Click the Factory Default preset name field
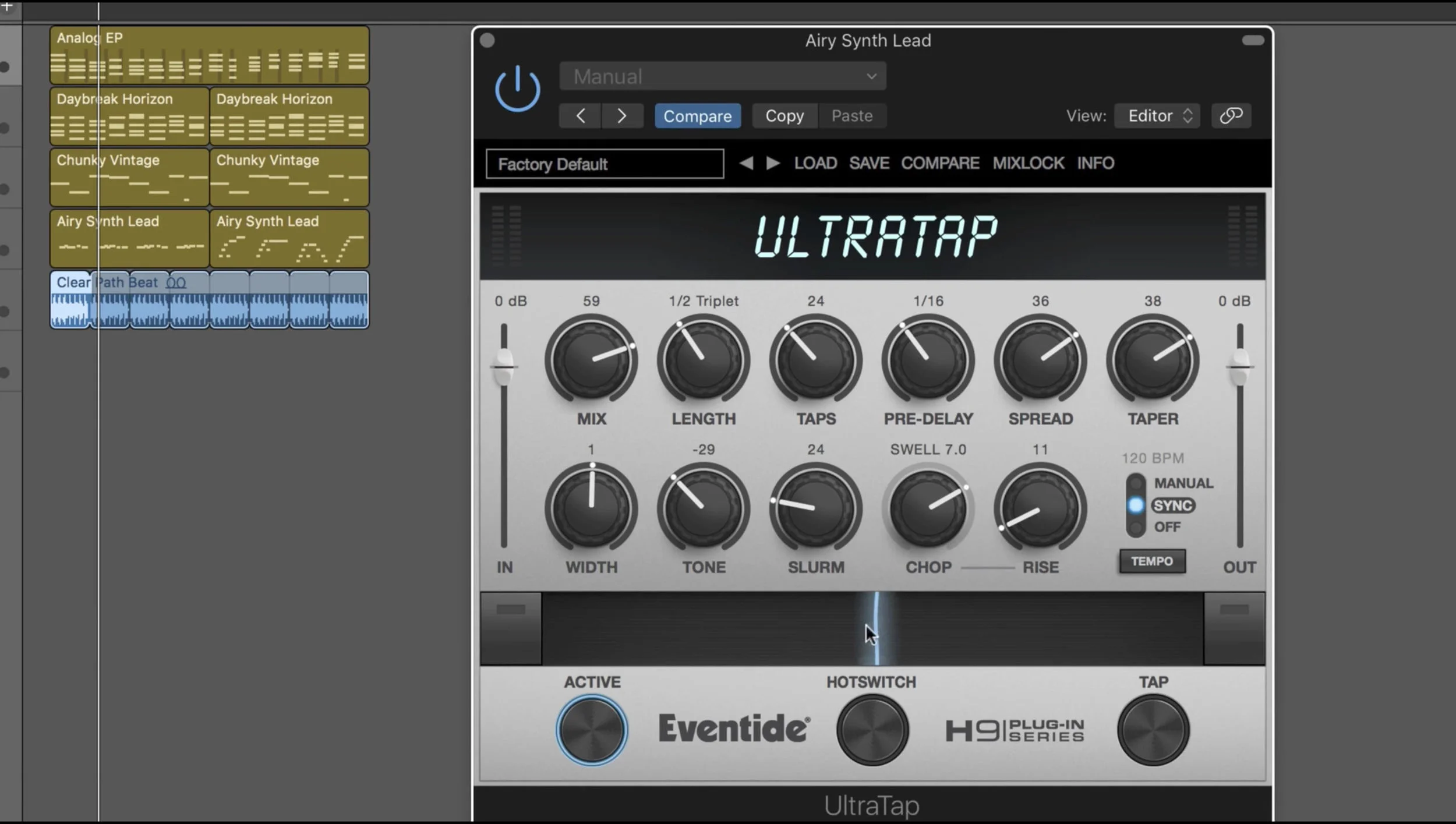 [x=605, y=164]
